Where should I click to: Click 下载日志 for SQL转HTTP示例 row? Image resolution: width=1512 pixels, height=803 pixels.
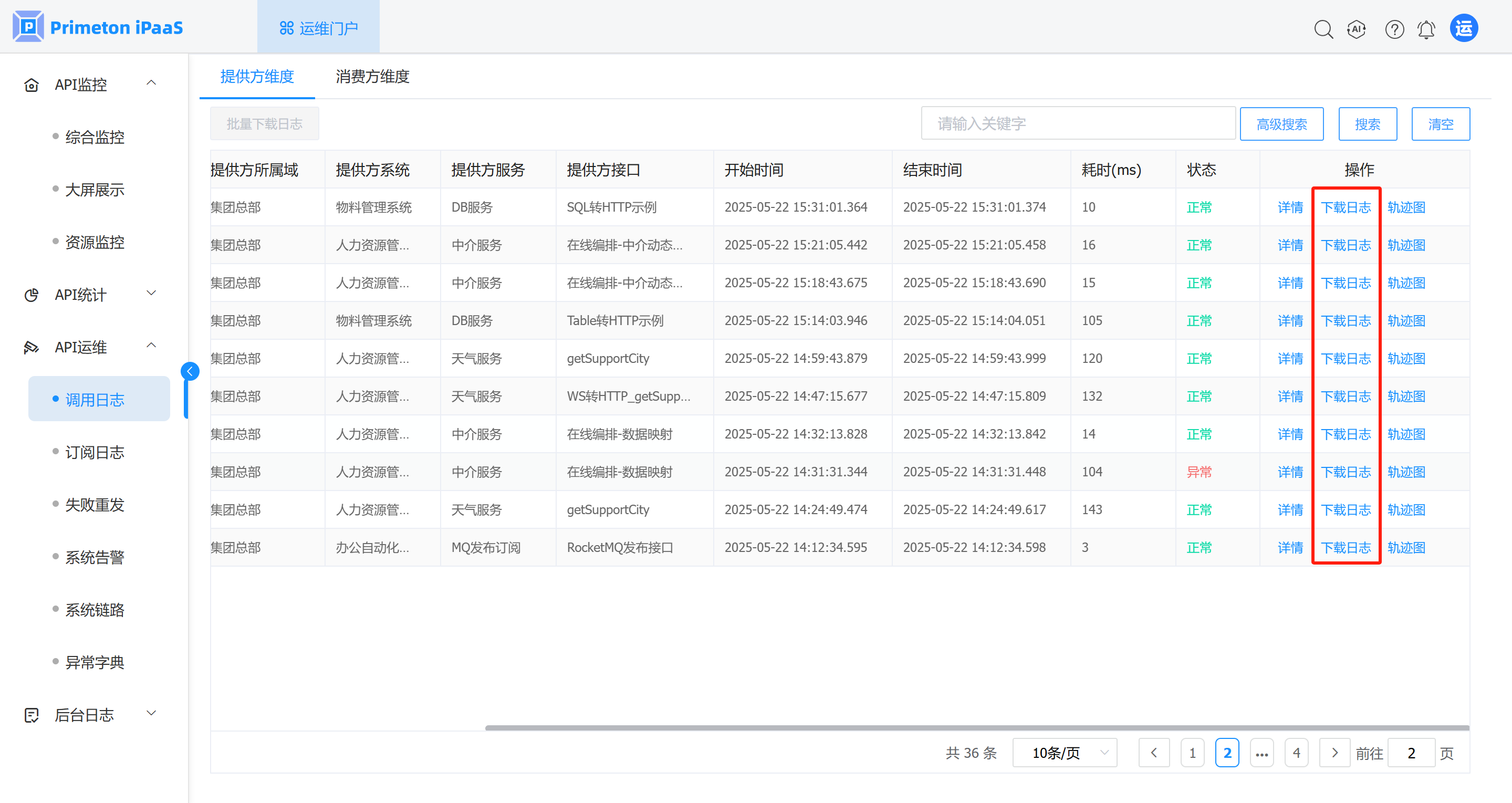pyautogui.click(x=1346, y=207)
